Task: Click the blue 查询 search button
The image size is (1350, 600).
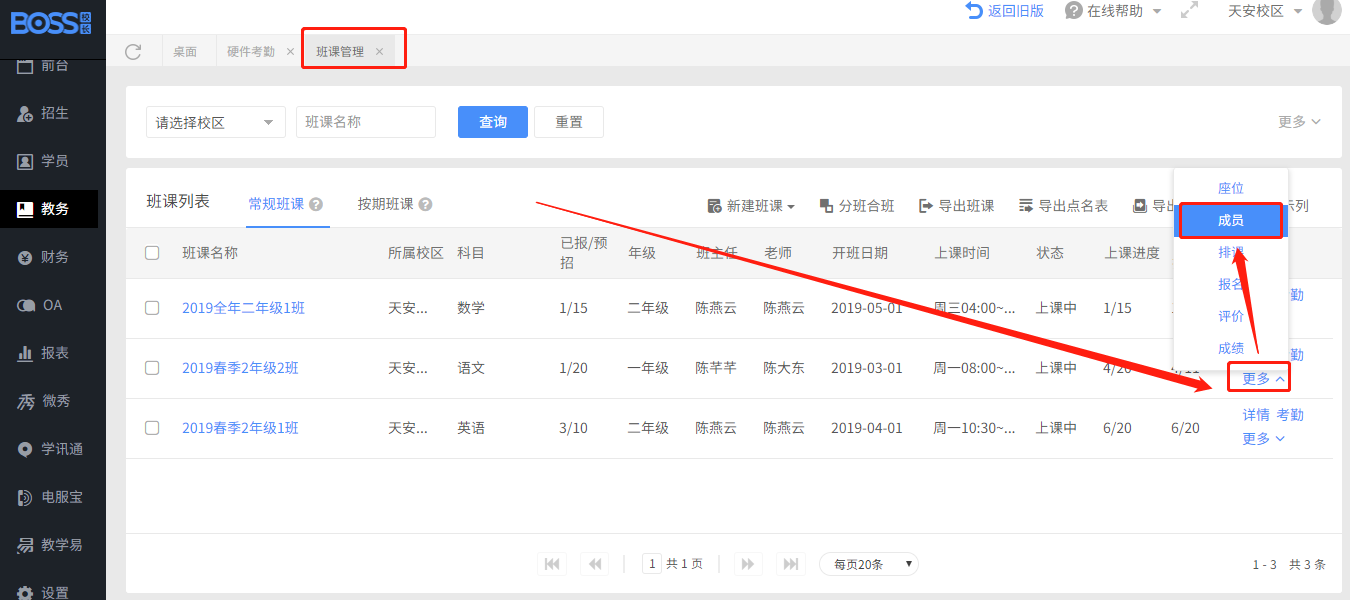Action: point(492,122)
